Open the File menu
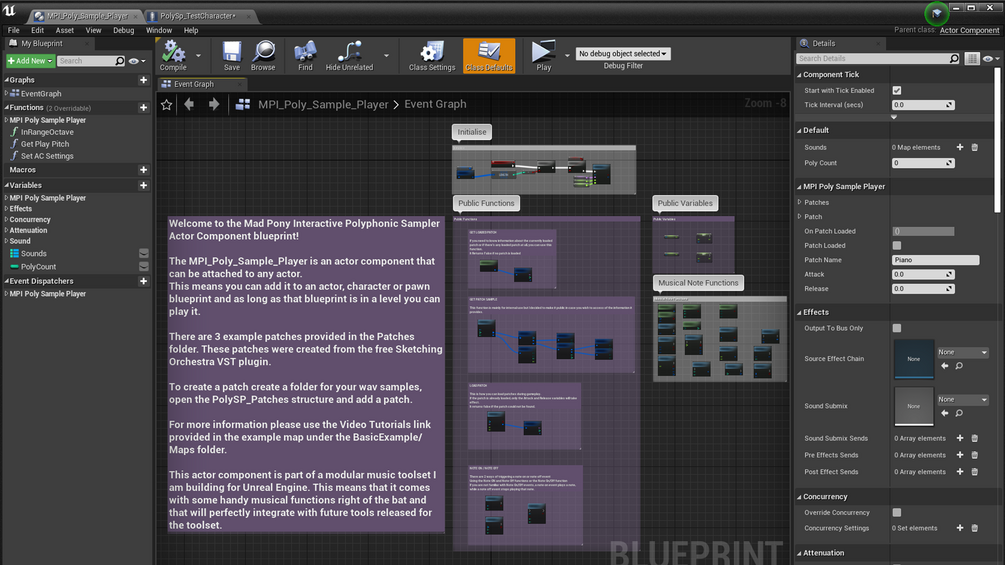Image resolution: width=1005 pixels, height=565 pixels. click(13, 30)
